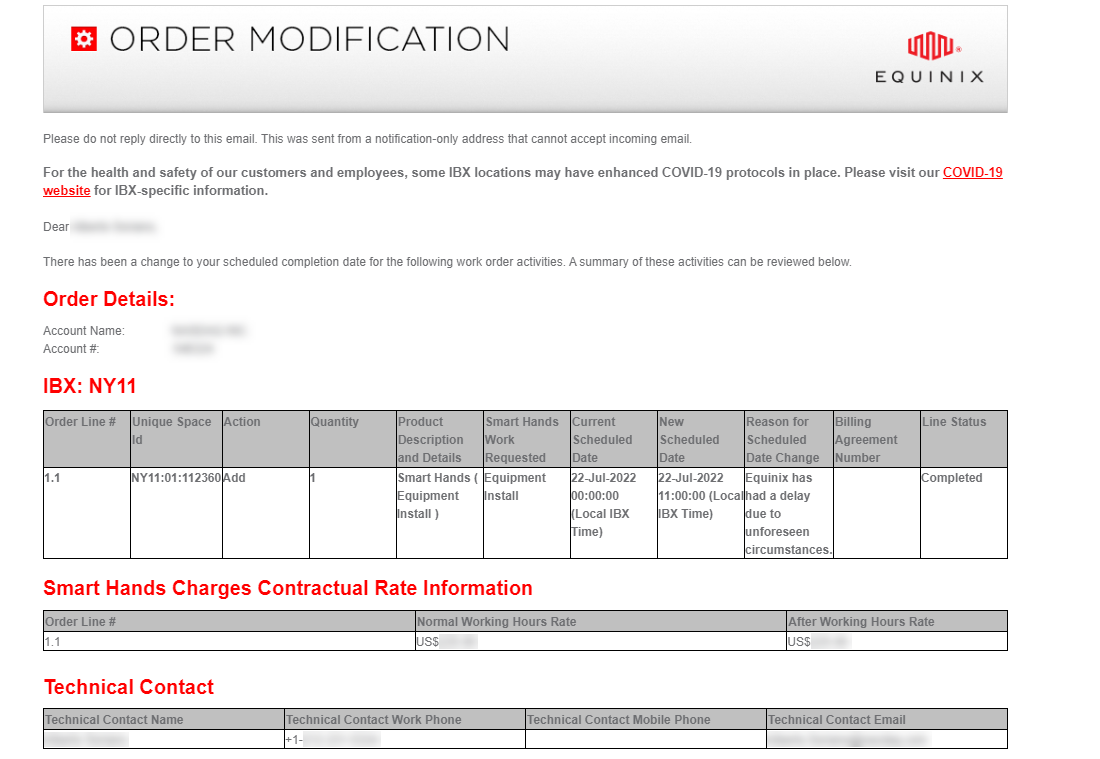The image size is (1100, 759).
Task: Click the Account # label
Action: pos(71,349)
